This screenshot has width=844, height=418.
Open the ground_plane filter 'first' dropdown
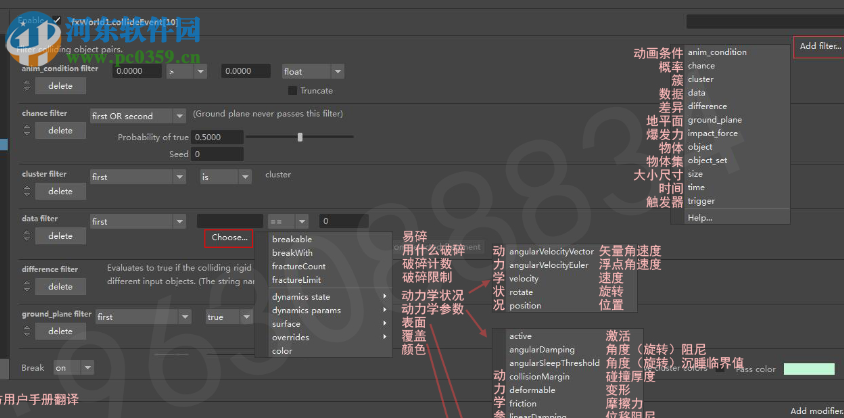[143, 317]
